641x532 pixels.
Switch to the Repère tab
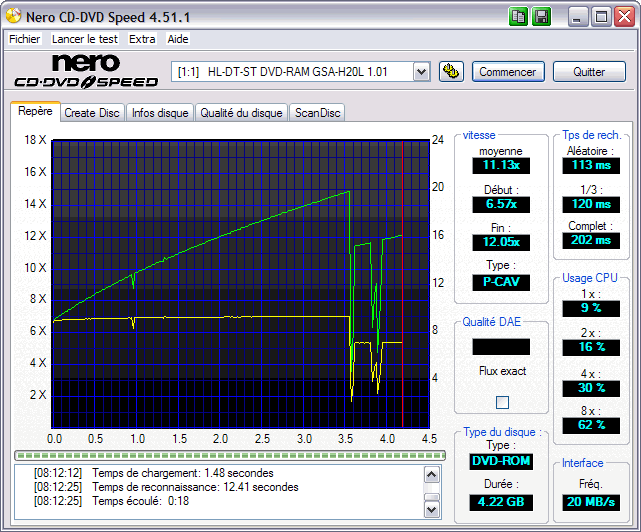click(35, 111)
